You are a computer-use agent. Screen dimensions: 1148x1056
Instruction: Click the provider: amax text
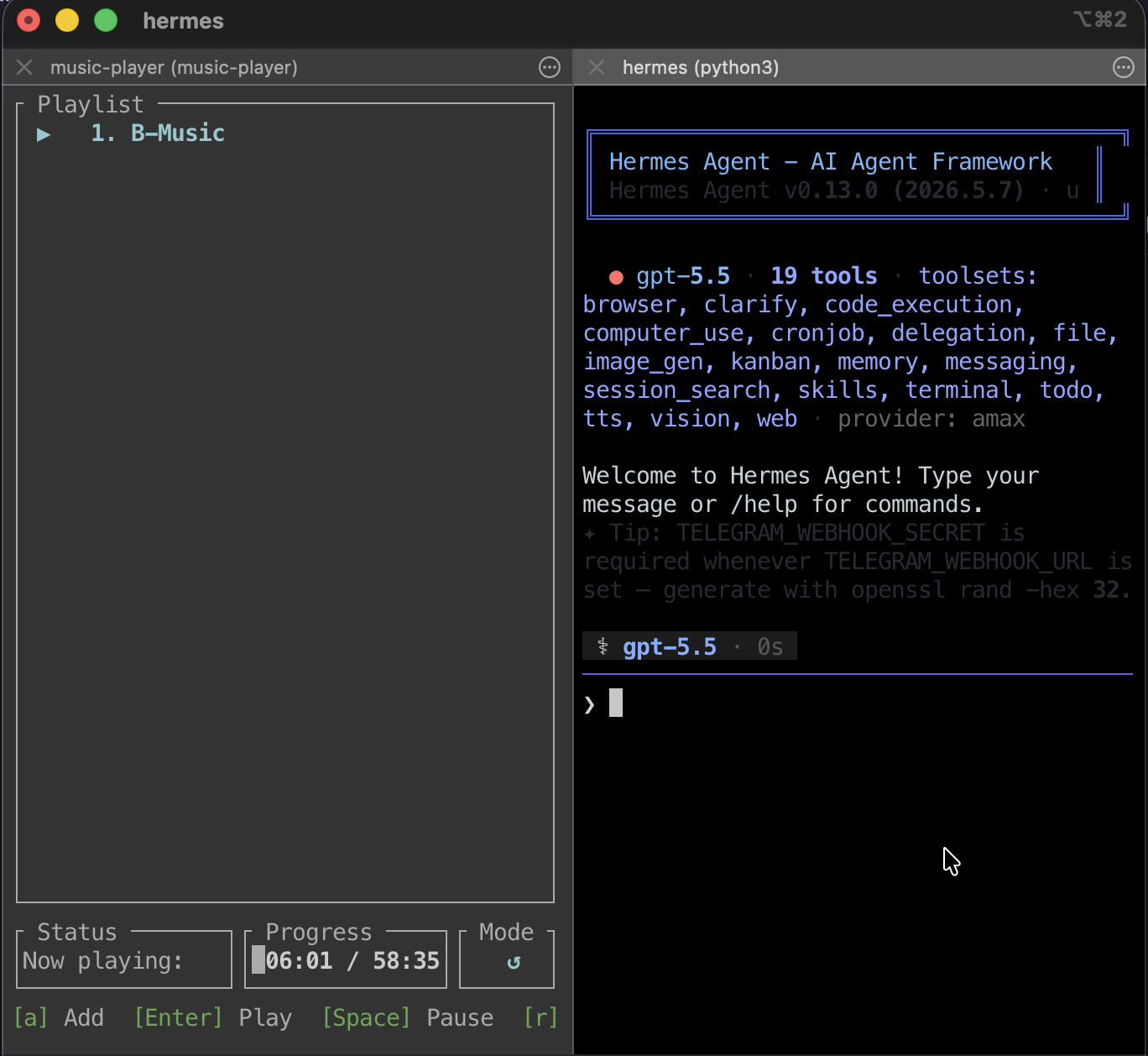coord(931,419)
